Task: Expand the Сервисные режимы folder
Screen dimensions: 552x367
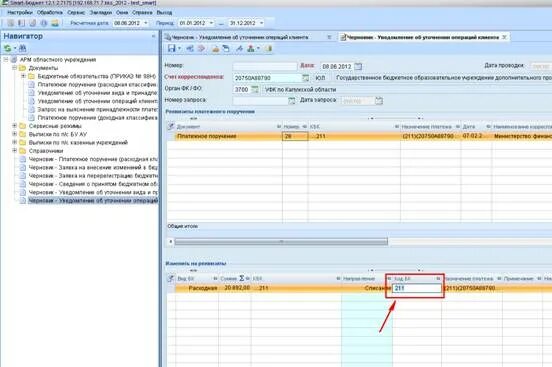Action: pyautogui.click(x=14, y=126)
